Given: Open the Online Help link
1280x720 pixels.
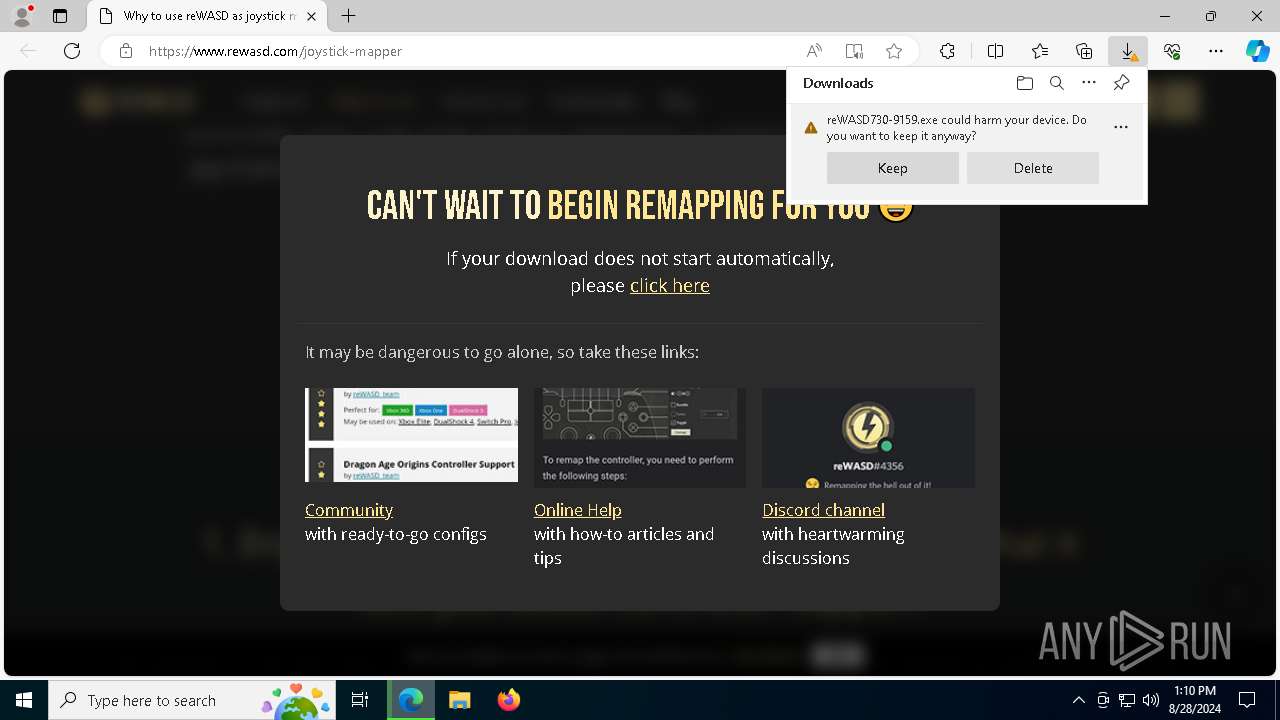Looking at the screenshot, I should pos(578,510).
